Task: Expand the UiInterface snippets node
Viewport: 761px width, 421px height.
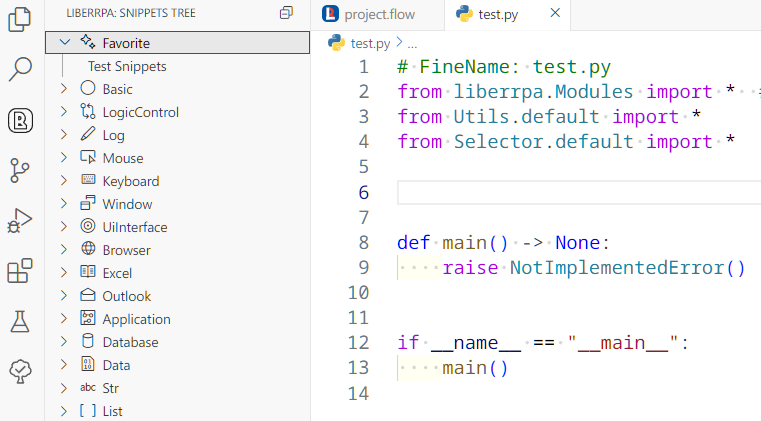Action: point(64,226)
